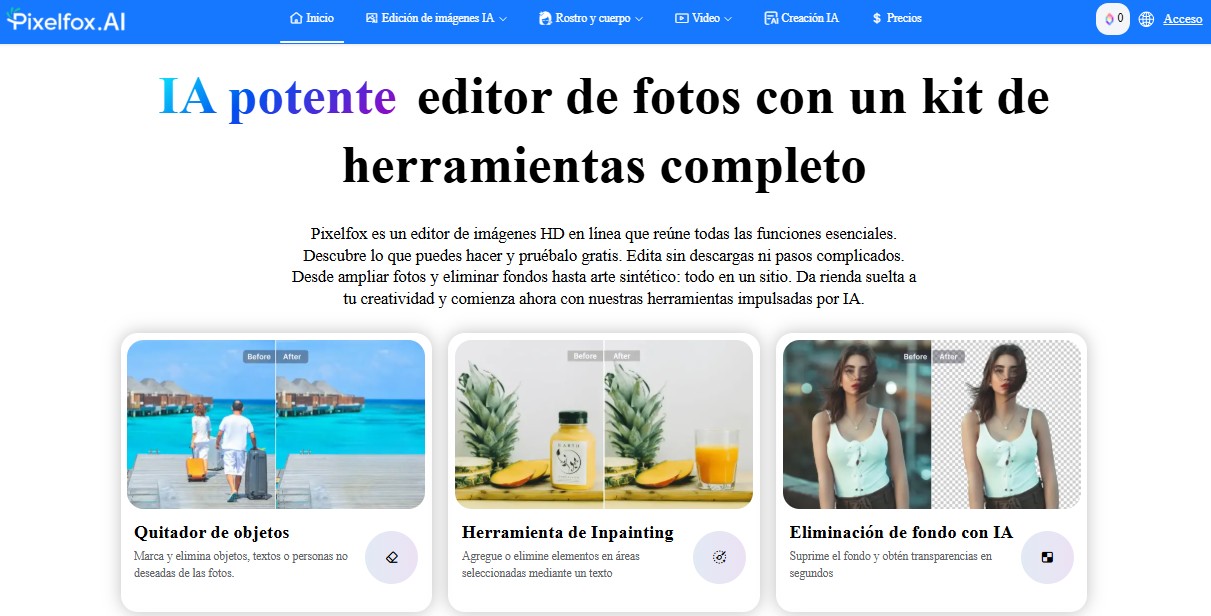Click the pineapple and juice preview image
This screenshot has width=1211, height=616.
tap(604, 424)
